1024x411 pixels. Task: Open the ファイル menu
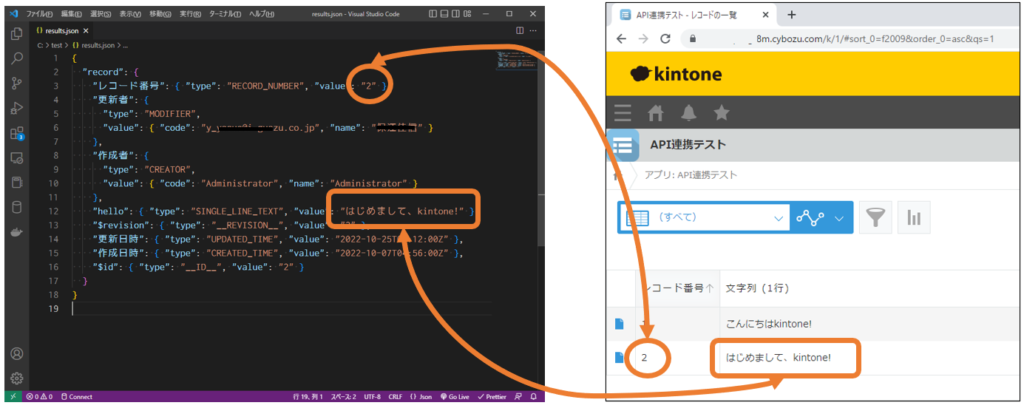(40, 14)
